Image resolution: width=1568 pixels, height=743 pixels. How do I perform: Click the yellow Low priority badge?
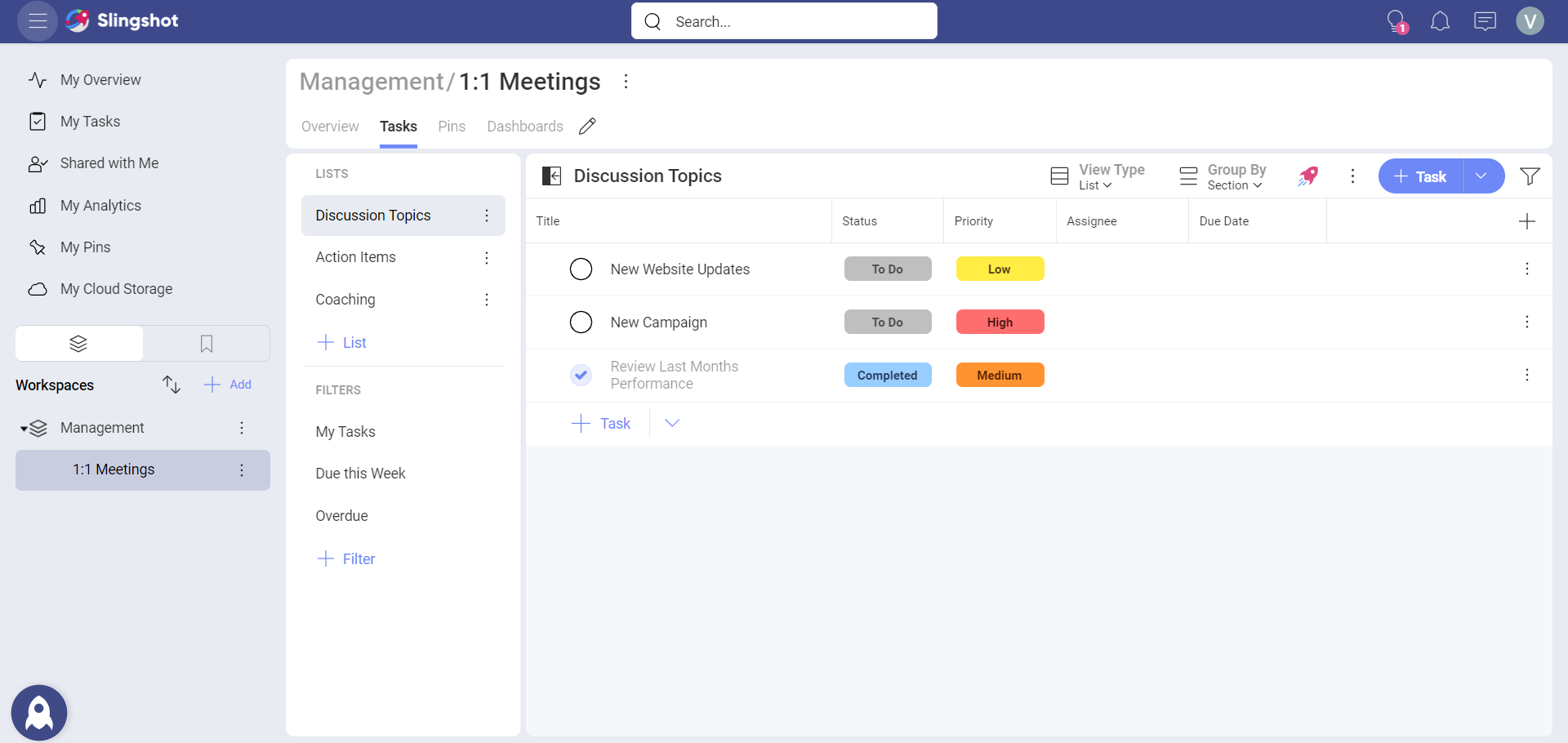point(1000,269)
